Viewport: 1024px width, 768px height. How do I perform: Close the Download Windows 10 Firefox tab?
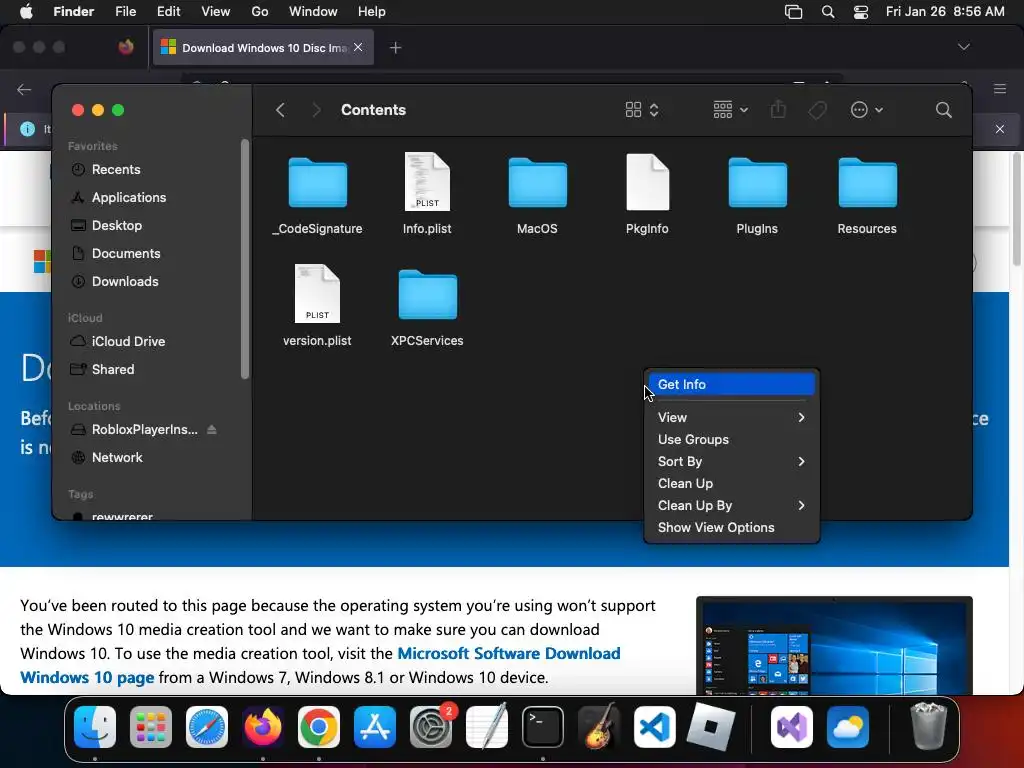(358, 47)
